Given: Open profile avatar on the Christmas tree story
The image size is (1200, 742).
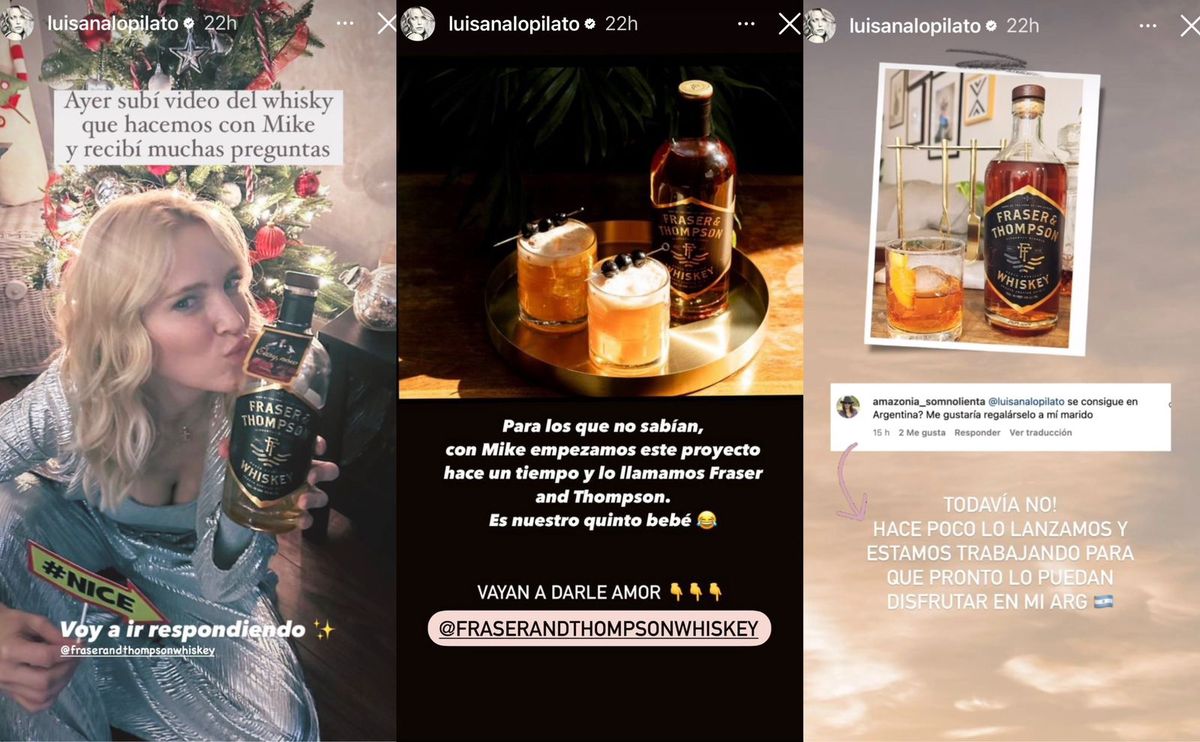Looking at the screenshot, I should (x=17, y=23).
